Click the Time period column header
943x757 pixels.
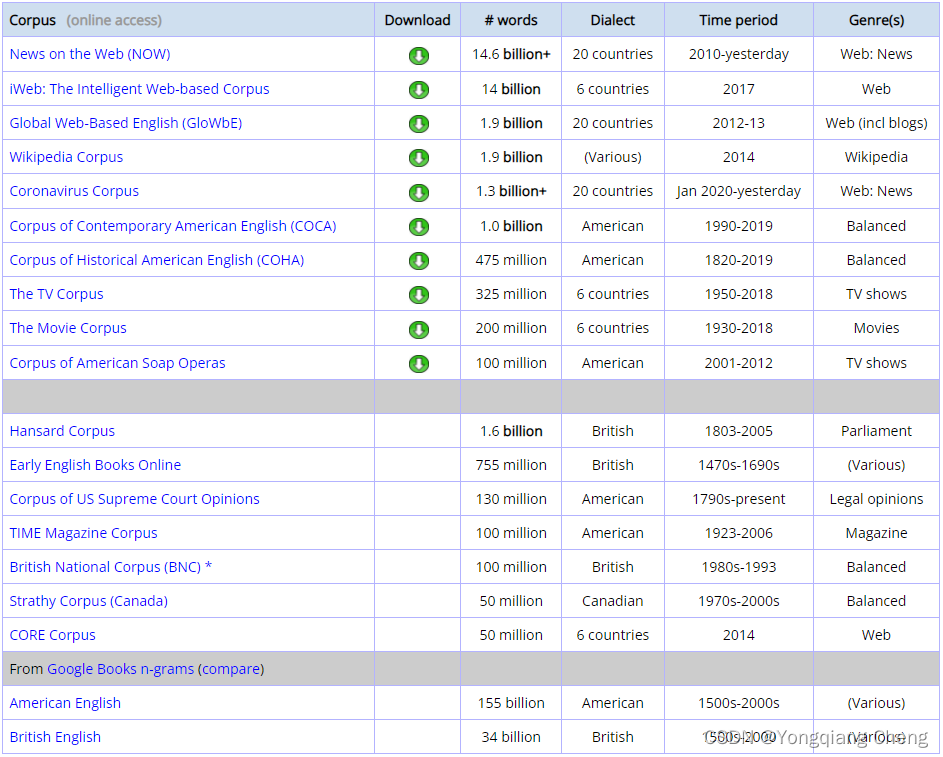click(739, 20)
